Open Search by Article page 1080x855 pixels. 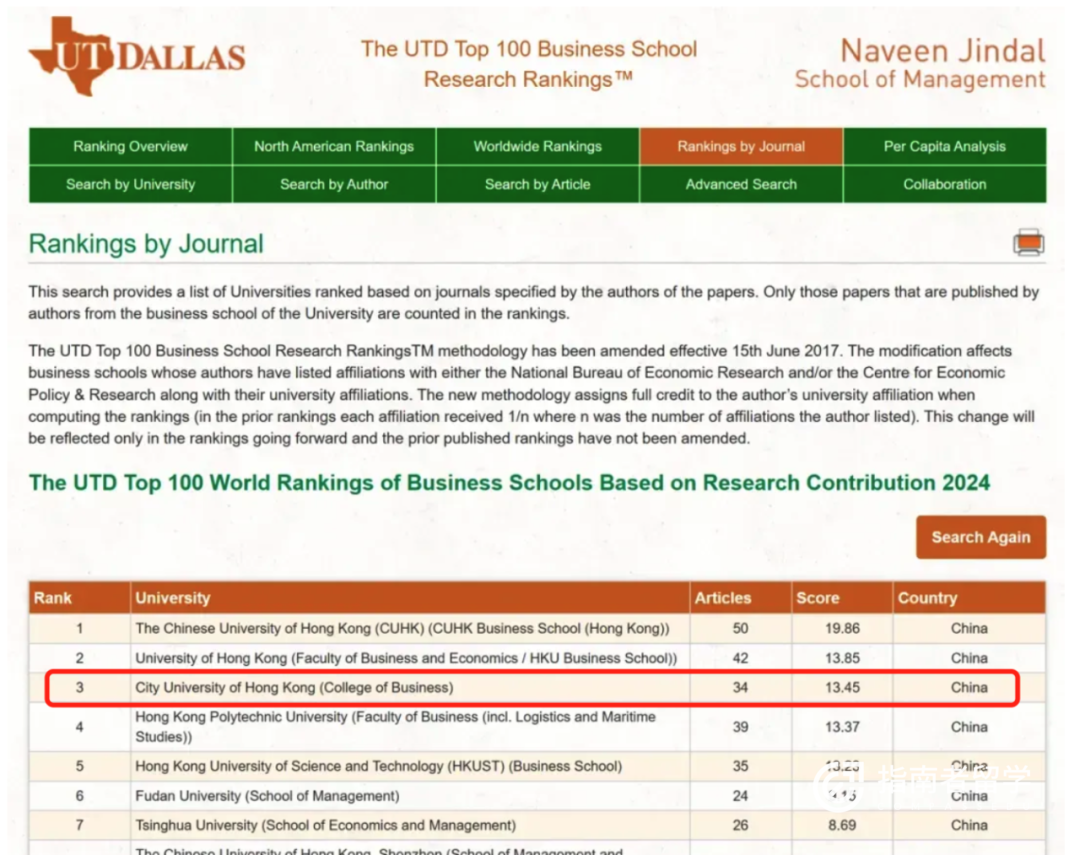tap(538, 185)
